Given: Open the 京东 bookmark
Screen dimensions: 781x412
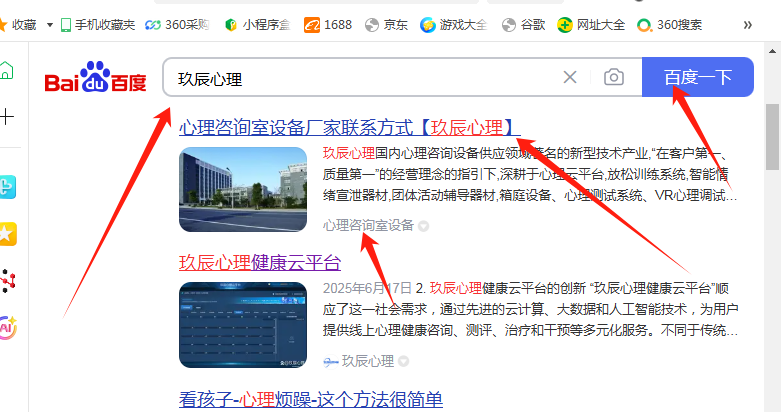Looking at the screenshot, I should 387,25.
